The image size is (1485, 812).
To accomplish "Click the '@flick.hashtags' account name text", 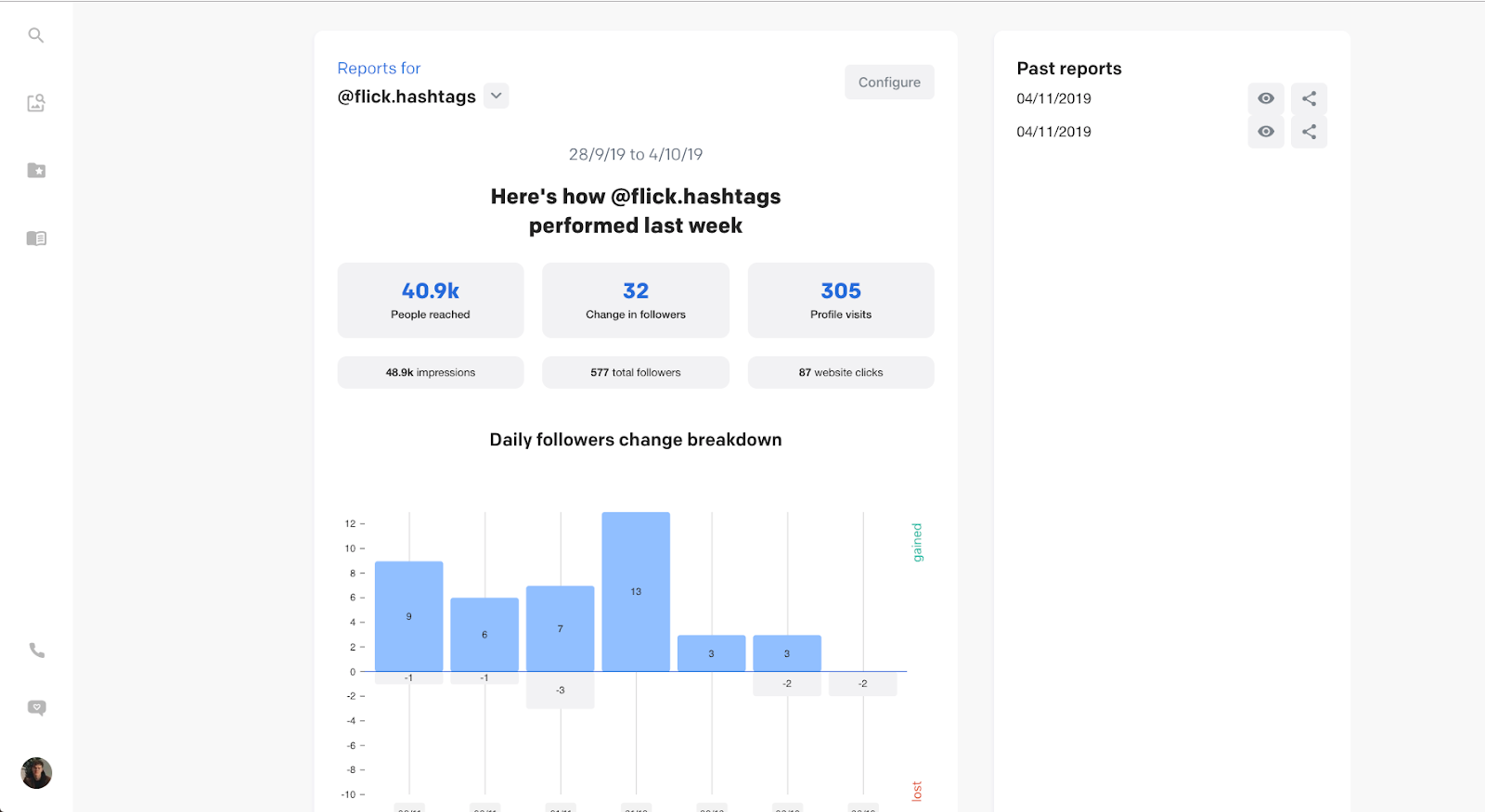I will click(x=407, y=97).
